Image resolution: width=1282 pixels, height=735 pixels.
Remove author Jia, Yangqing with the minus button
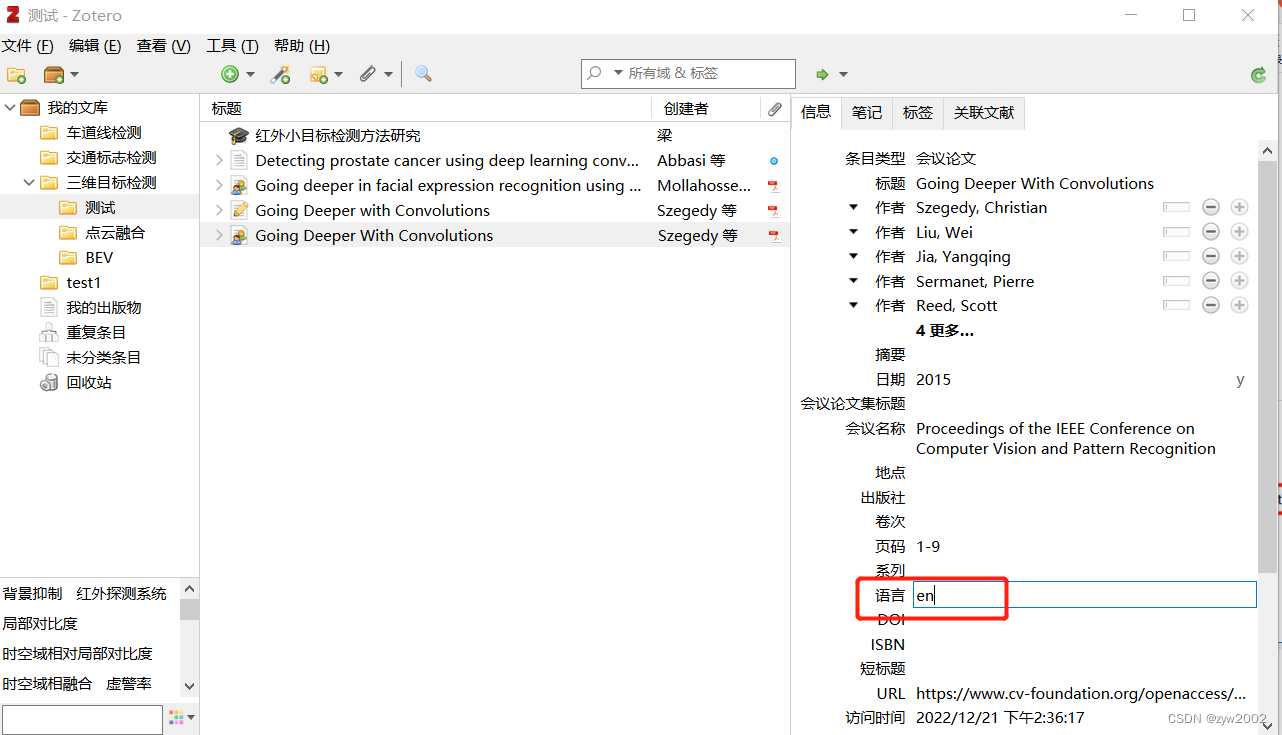[x=1211, y=256]
